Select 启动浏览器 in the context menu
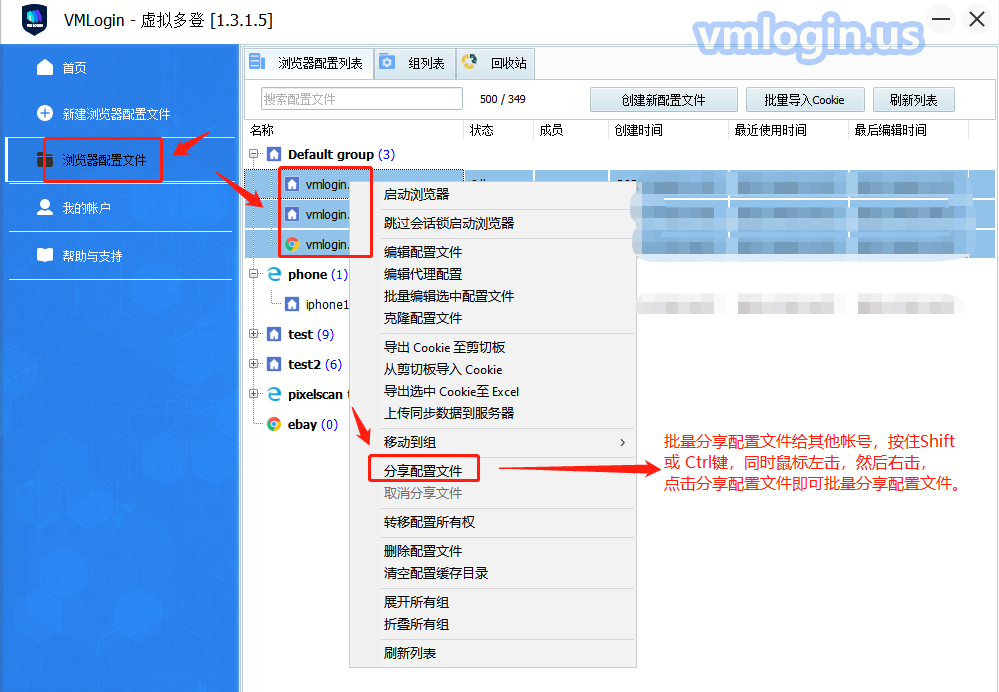Viewport: 999px width, 692px height. pyautogui.click(x=417, y=194)
